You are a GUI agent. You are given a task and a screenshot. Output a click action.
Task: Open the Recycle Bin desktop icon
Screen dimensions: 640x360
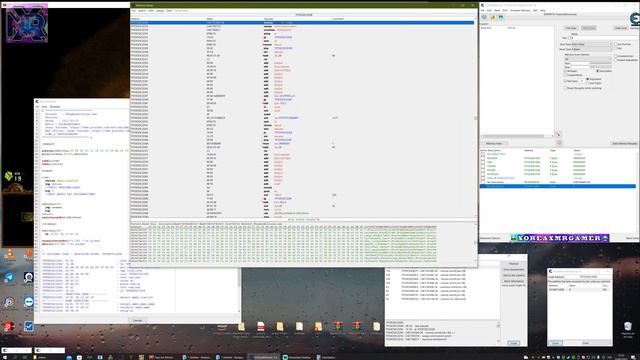(628, 326)
